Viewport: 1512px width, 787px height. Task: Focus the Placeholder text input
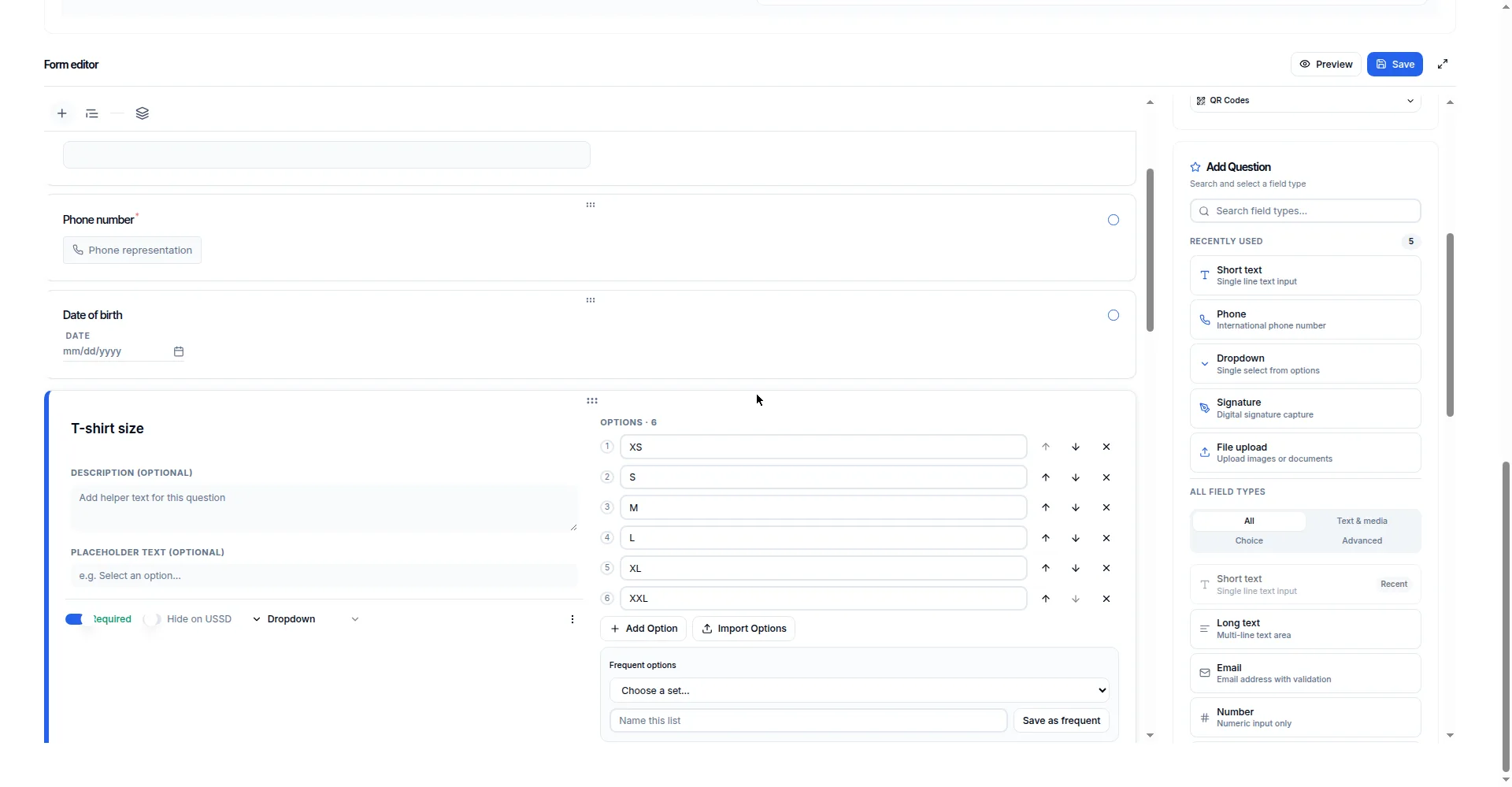pyautogui.click(x=324, y=576)
